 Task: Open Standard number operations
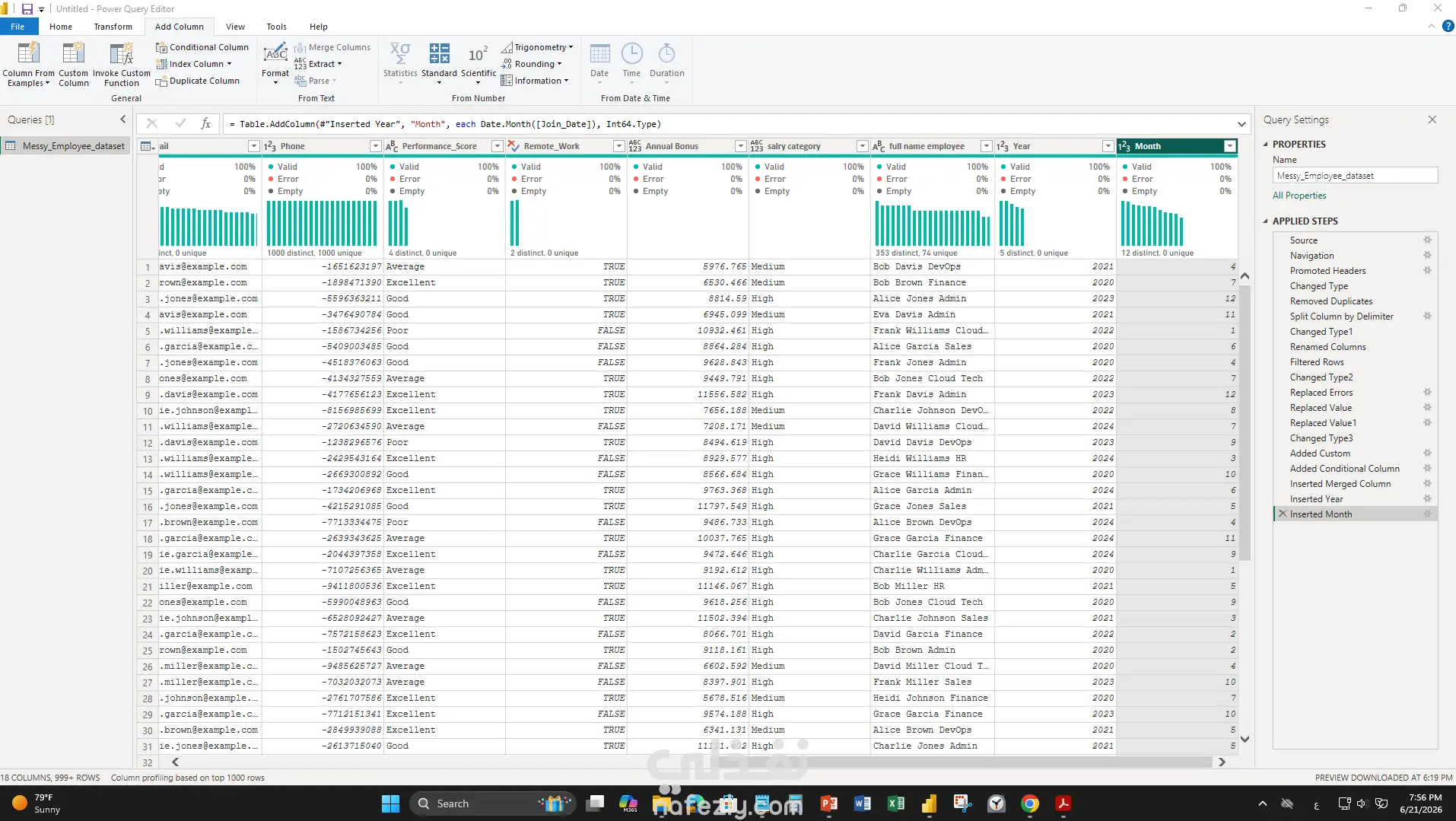(x=439, y=64)
